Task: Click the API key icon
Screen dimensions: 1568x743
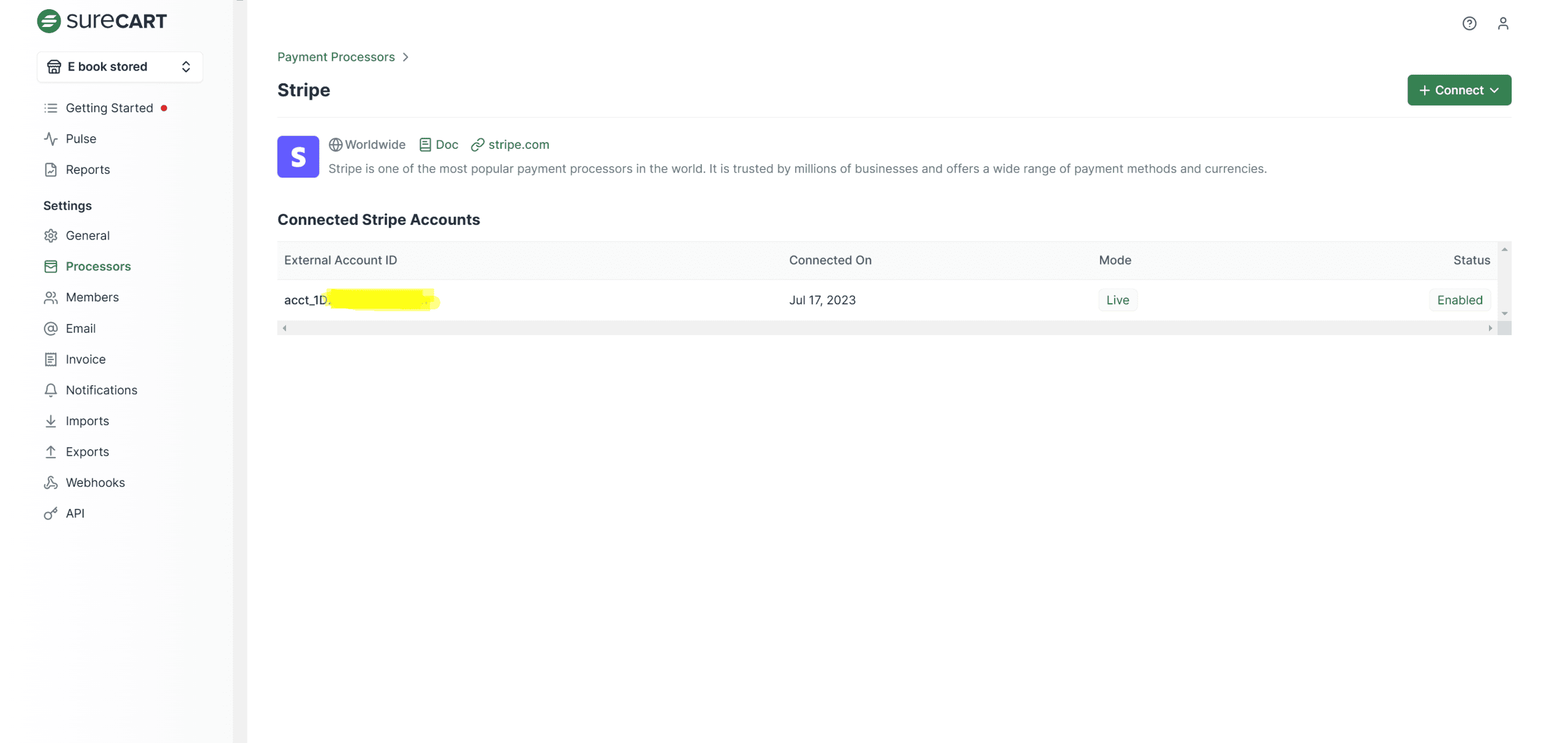Action: 51,513
